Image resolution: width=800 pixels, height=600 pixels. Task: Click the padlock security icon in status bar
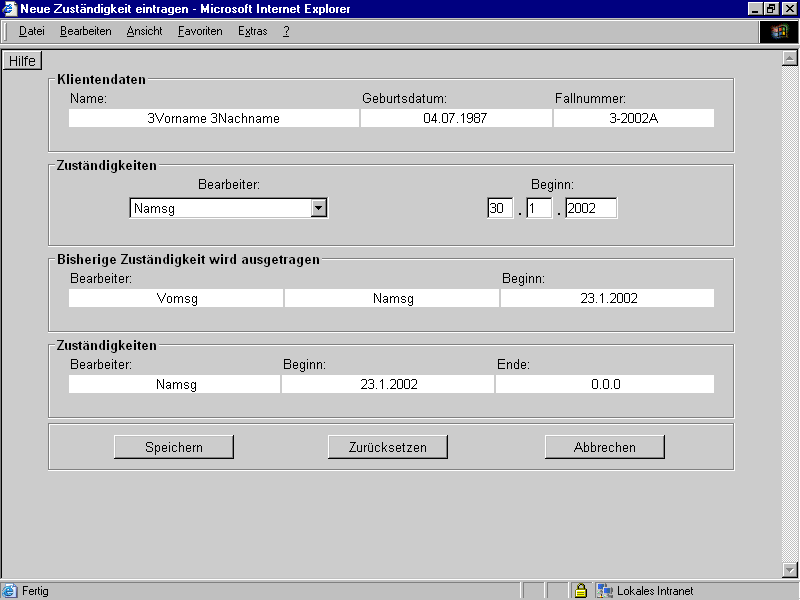point(580,591)
